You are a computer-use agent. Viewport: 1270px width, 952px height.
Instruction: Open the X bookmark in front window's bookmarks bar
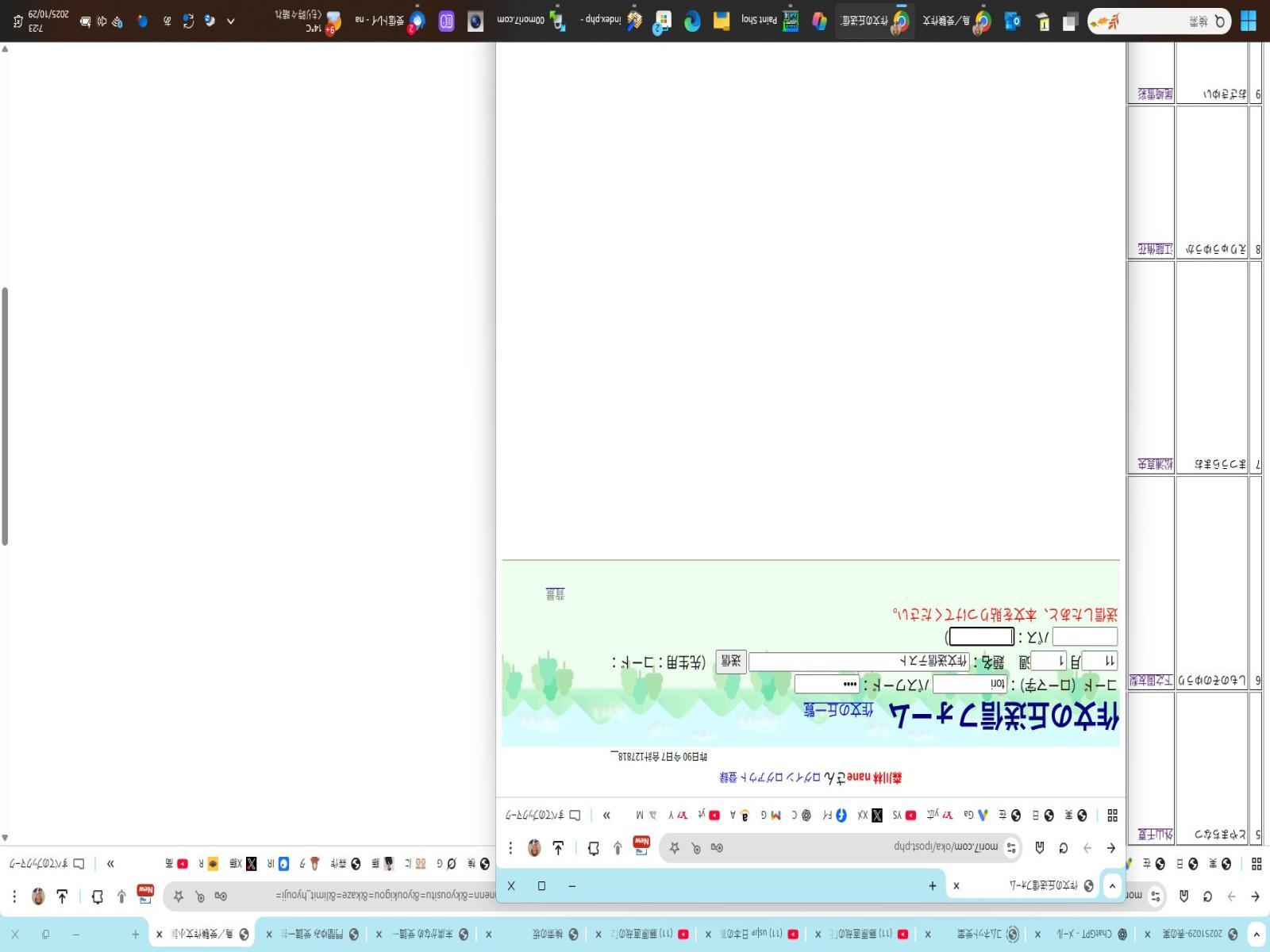tap(876, 816)
